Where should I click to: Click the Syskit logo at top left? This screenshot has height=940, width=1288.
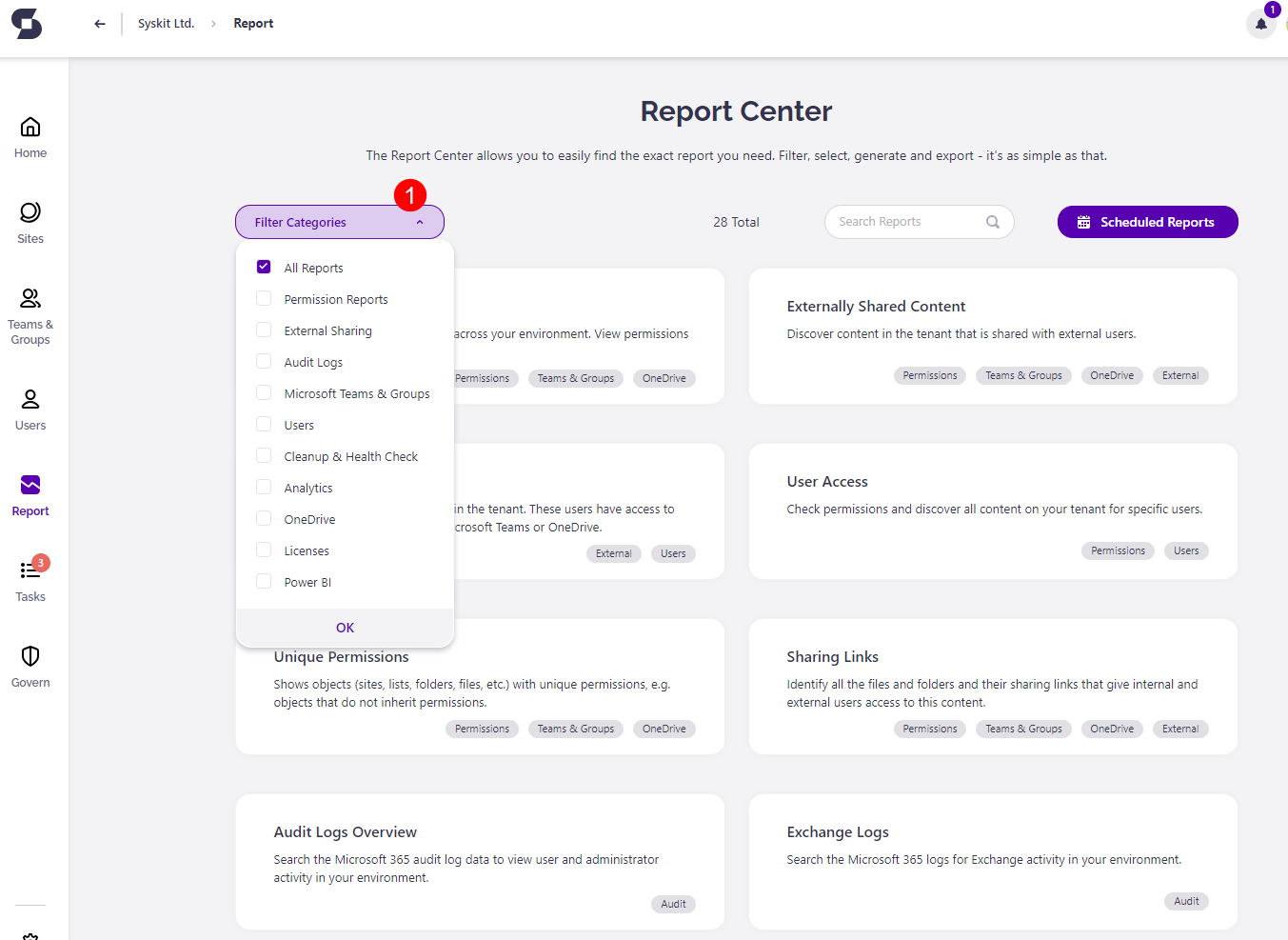26,23
